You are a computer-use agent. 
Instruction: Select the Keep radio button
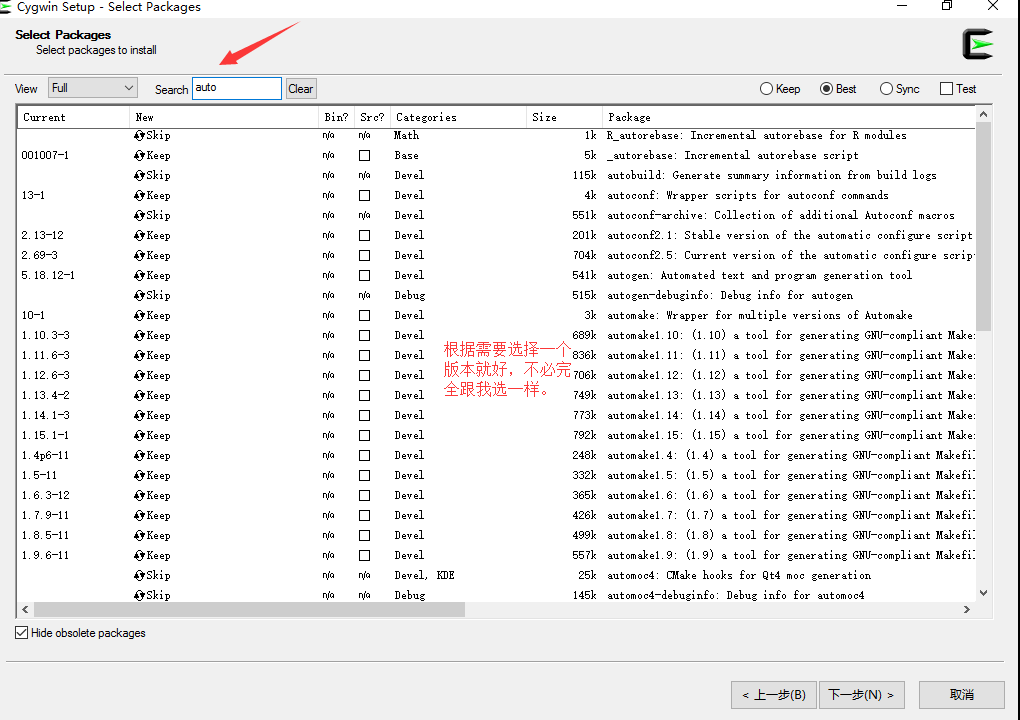click(766, 88)
